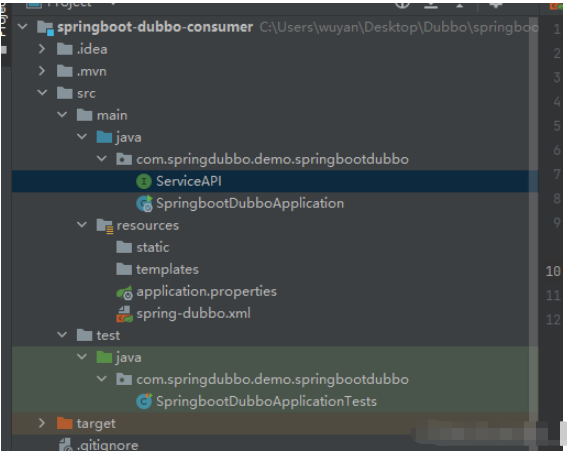Click the green java test folder icon

[105, 357]
